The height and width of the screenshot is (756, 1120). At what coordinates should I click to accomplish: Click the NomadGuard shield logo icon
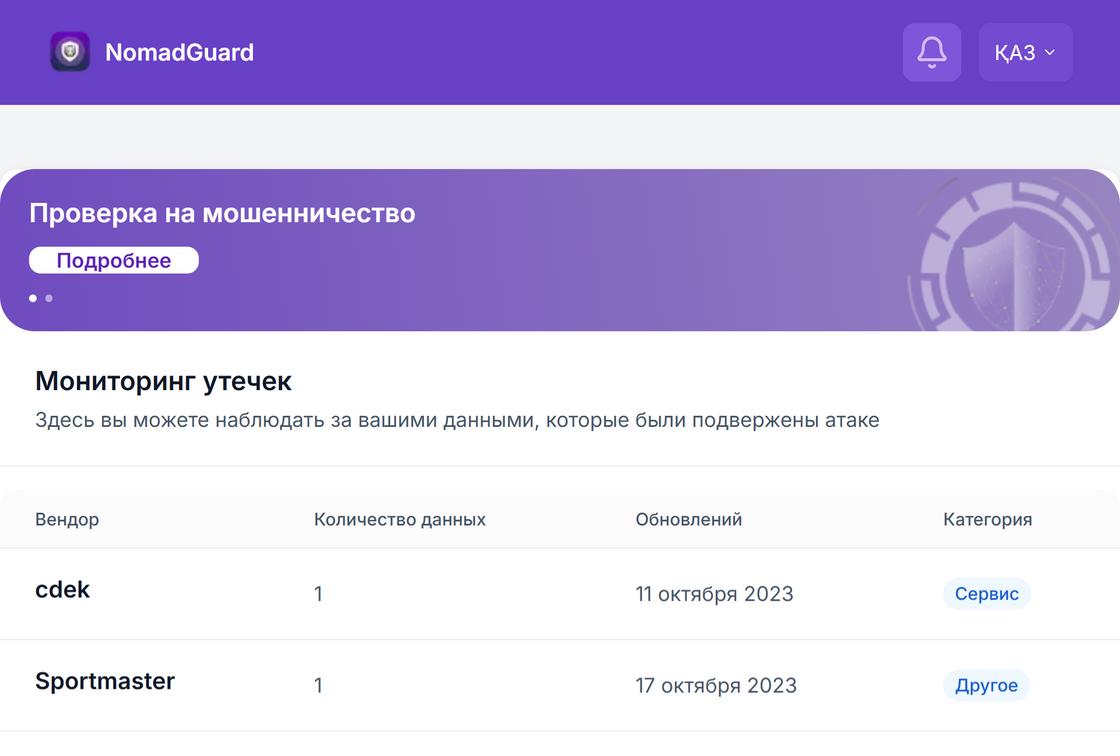click(70, 51)
